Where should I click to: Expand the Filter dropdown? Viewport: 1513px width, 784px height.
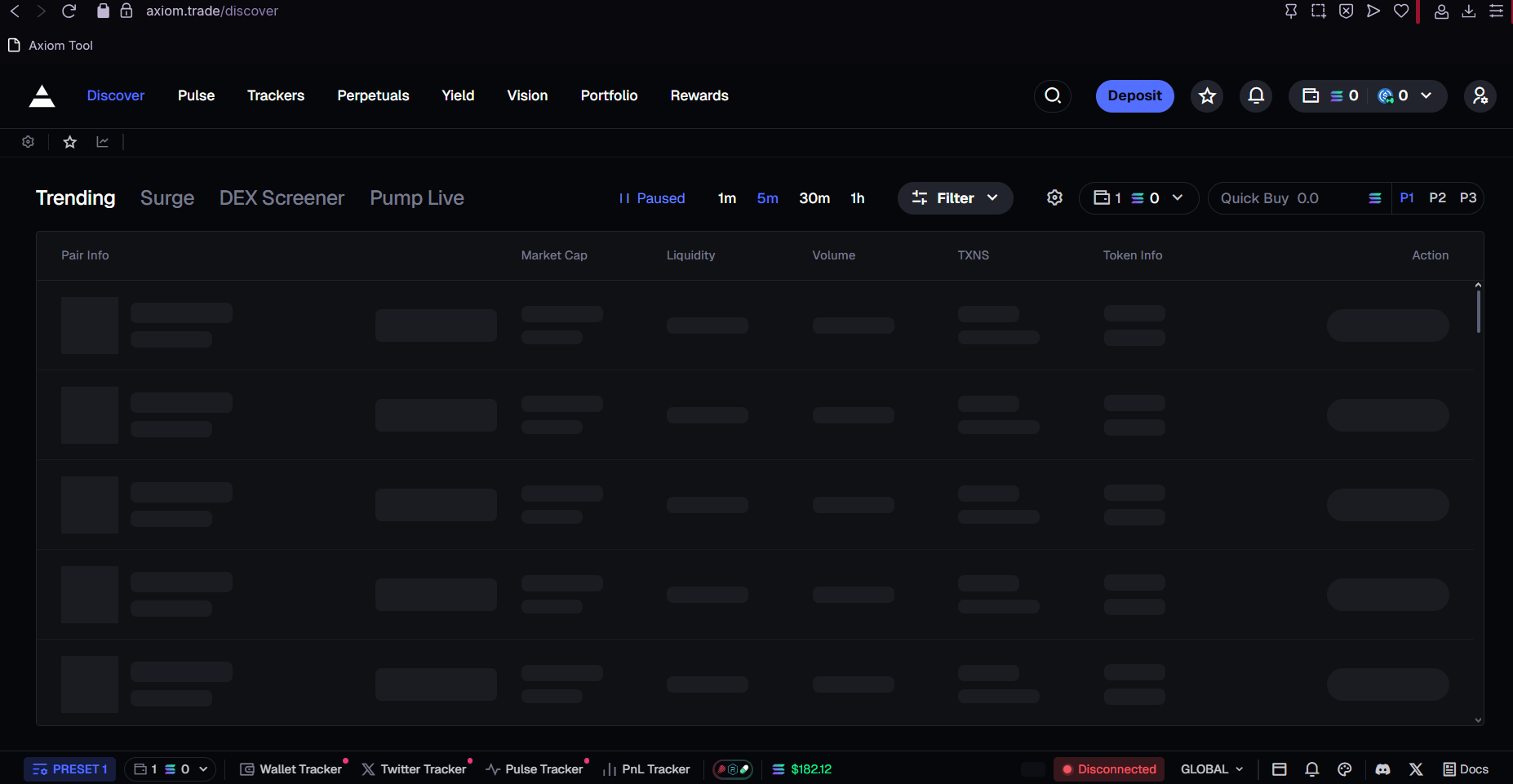coord(955,198)
